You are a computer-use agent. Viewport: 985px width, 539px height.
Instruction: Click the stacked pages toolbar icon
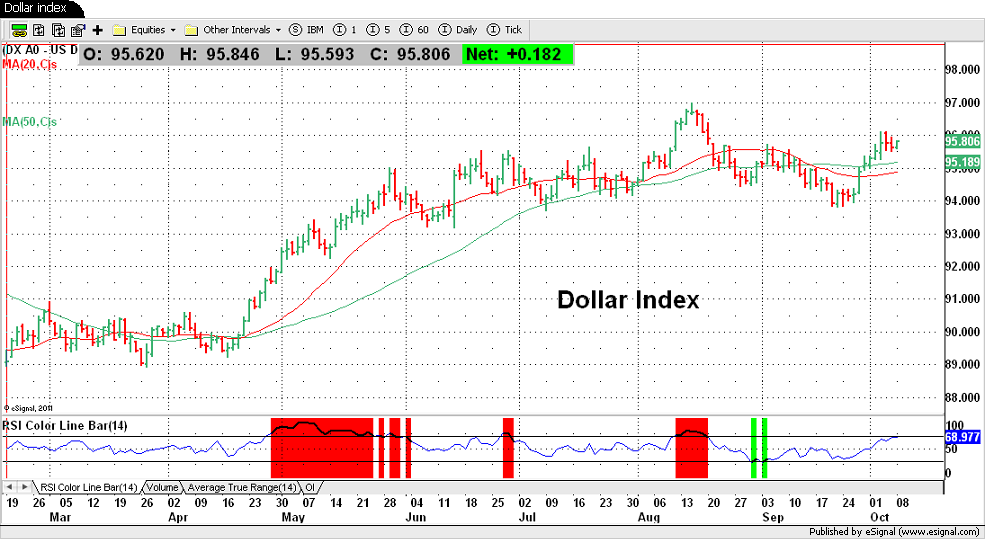click(58, 30)
